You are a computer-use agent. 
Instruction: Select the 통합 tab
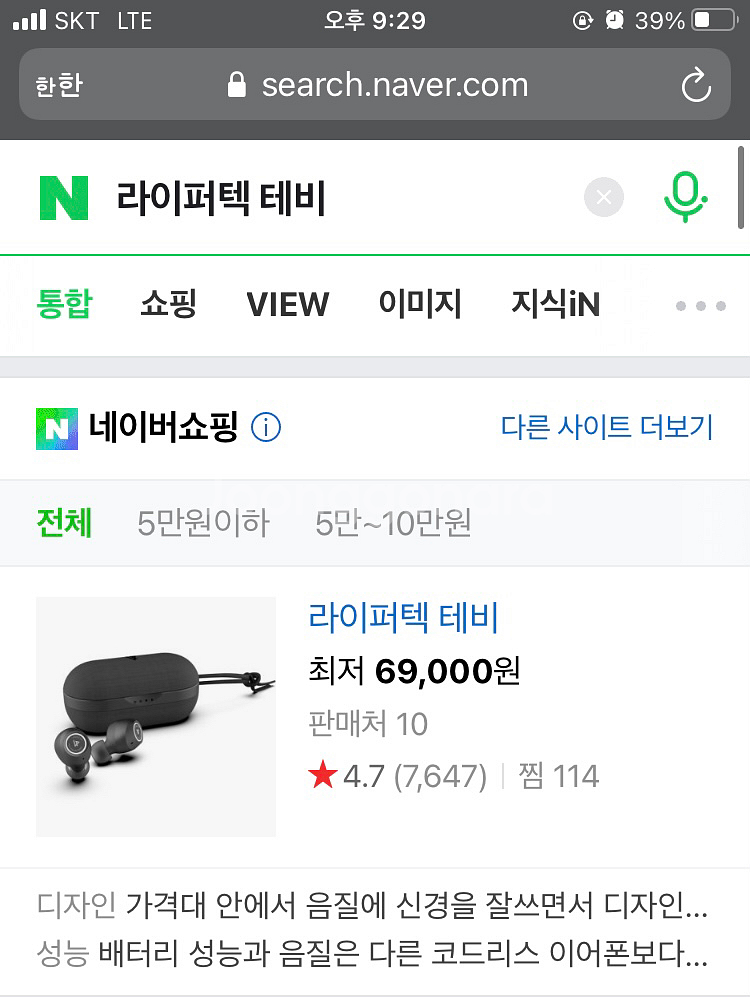click(65, 303)
